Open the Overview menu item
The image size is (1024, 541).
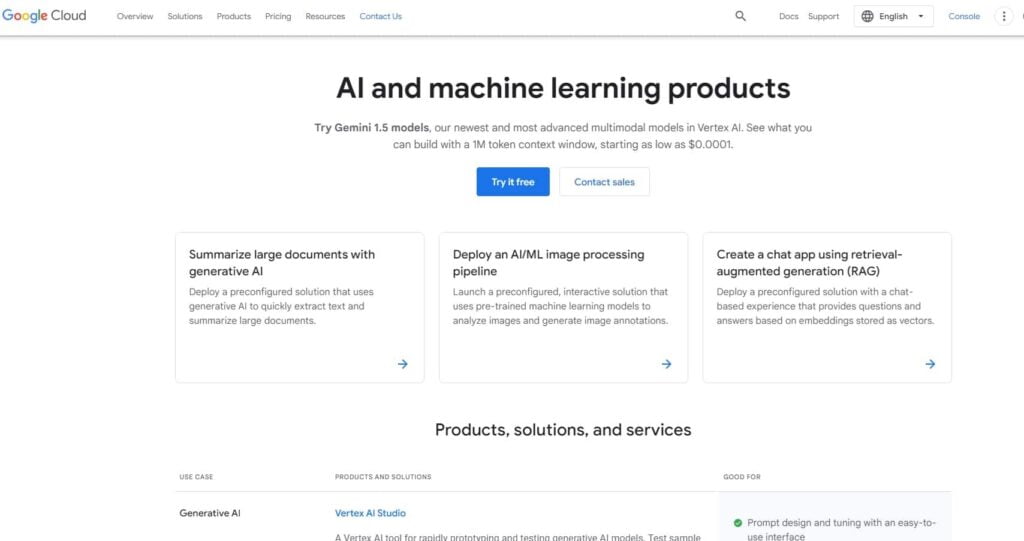(x=135, y=16)
